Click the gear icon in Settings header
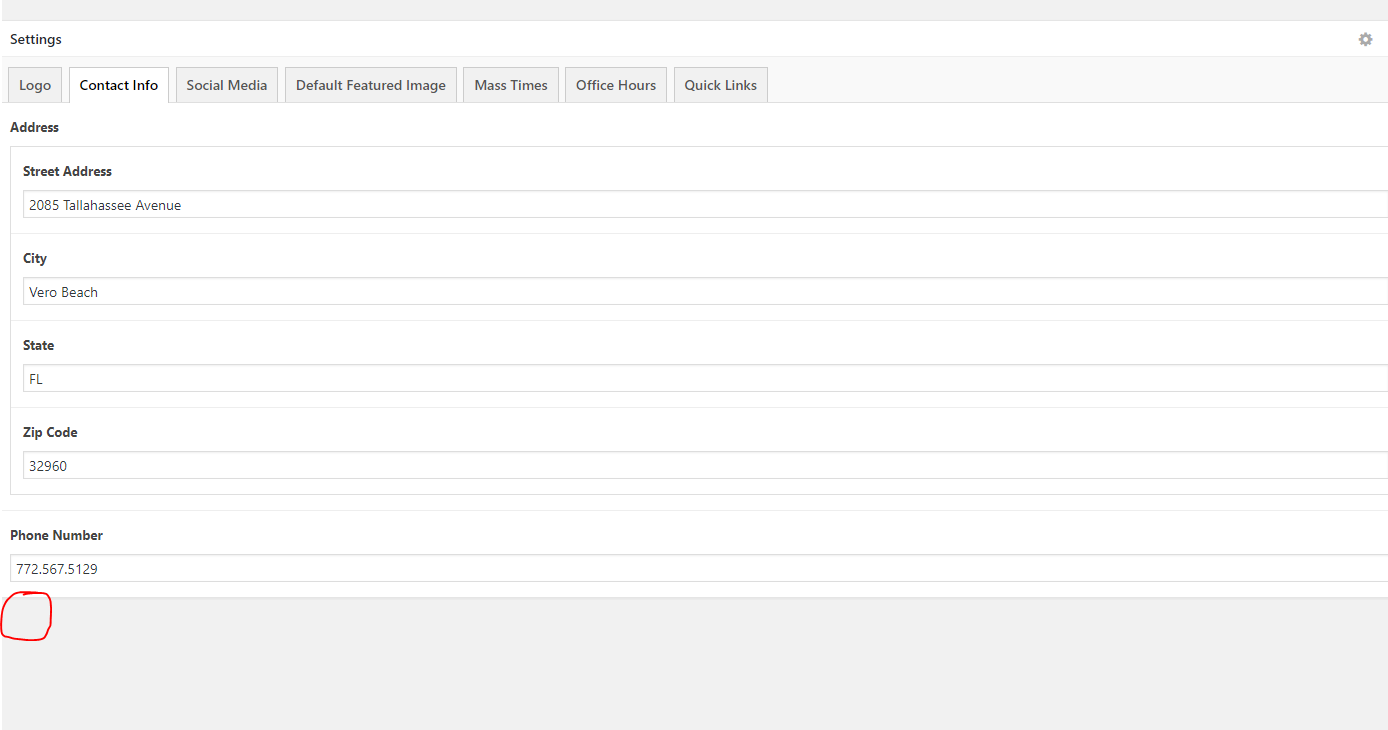 [1365, 39]
